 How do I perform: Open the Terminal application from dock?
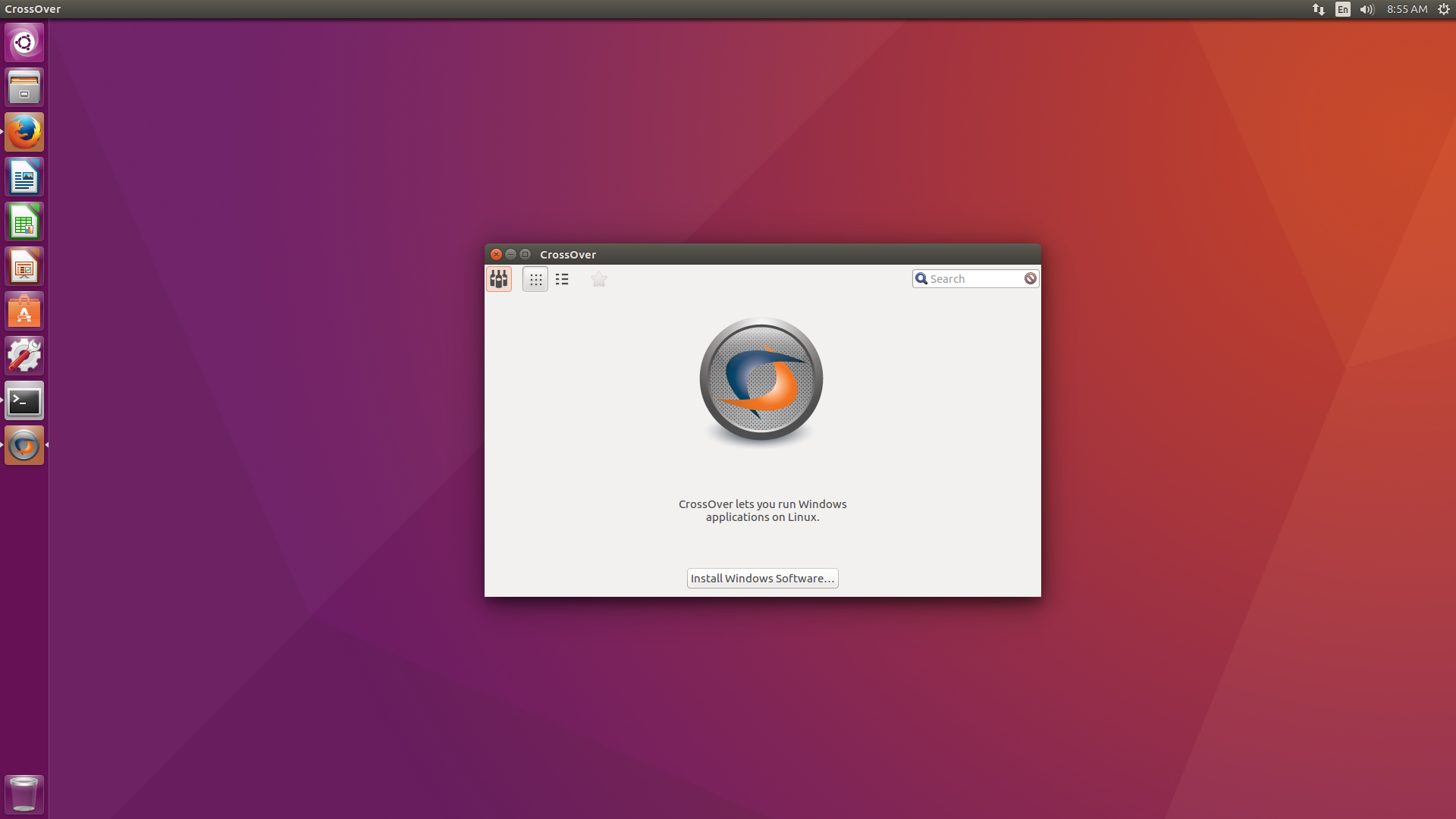pyautogui.click(x=24, y=401)
